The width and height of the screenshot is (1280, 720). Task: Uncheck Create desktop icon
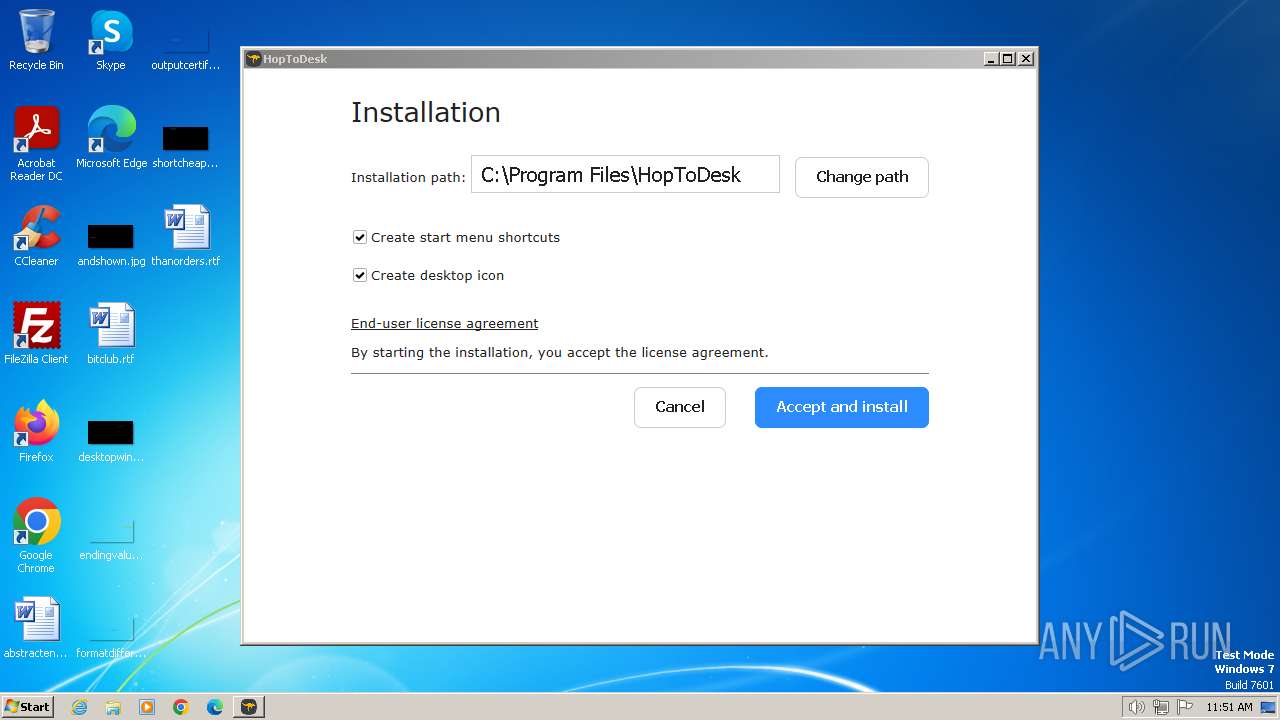pyautogui.click(x=360, y=275)
